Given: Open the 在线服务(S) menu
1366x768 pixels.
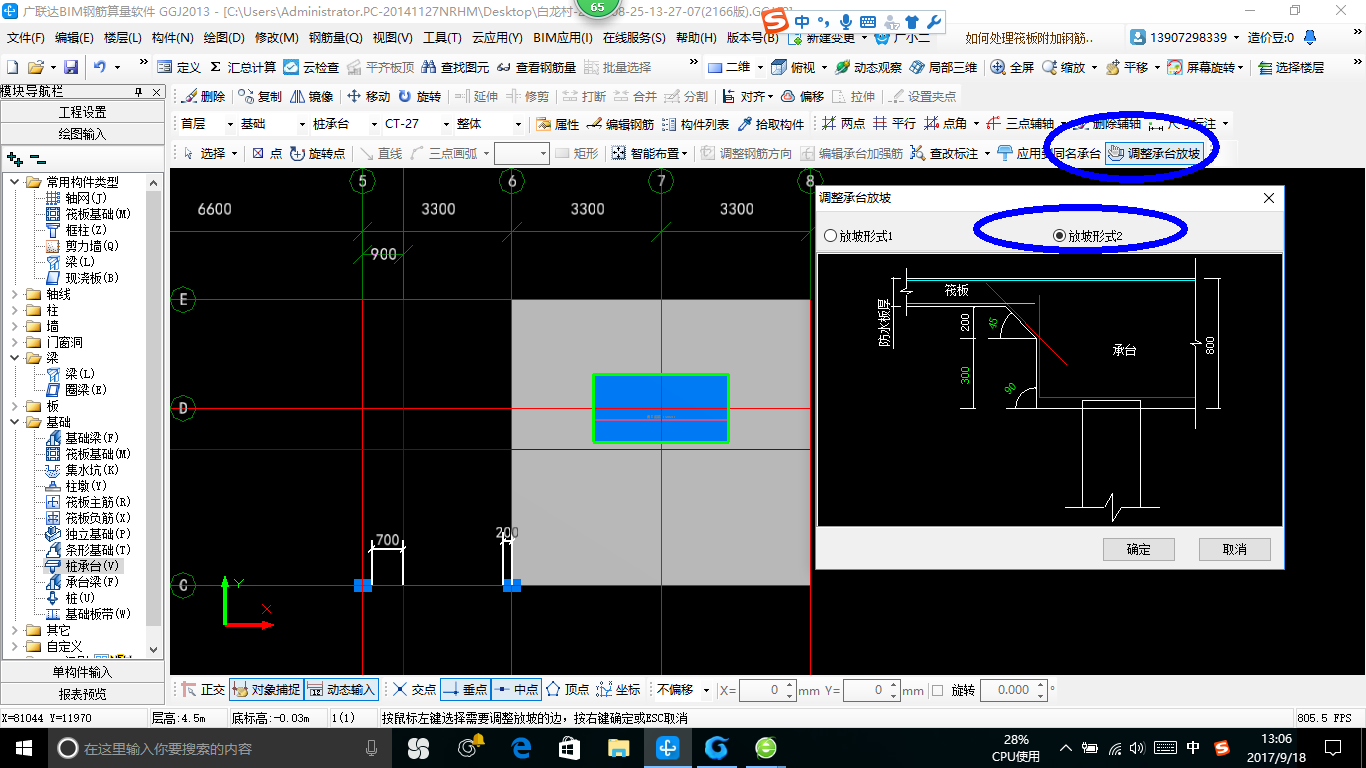Looking at the screenshot, I should [634, 38].
